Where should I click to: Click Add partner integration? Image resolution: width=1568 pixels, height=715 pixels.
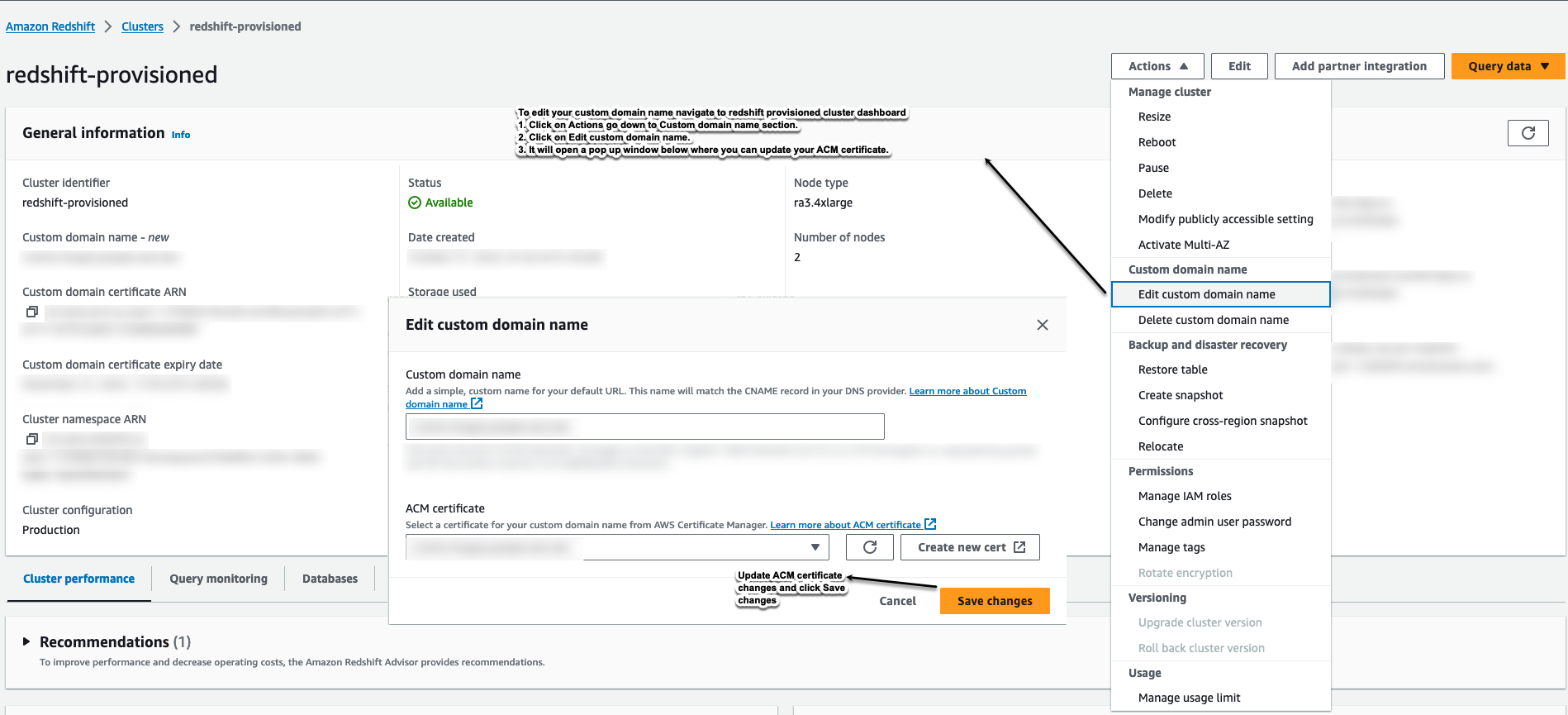coord(1359,66)
